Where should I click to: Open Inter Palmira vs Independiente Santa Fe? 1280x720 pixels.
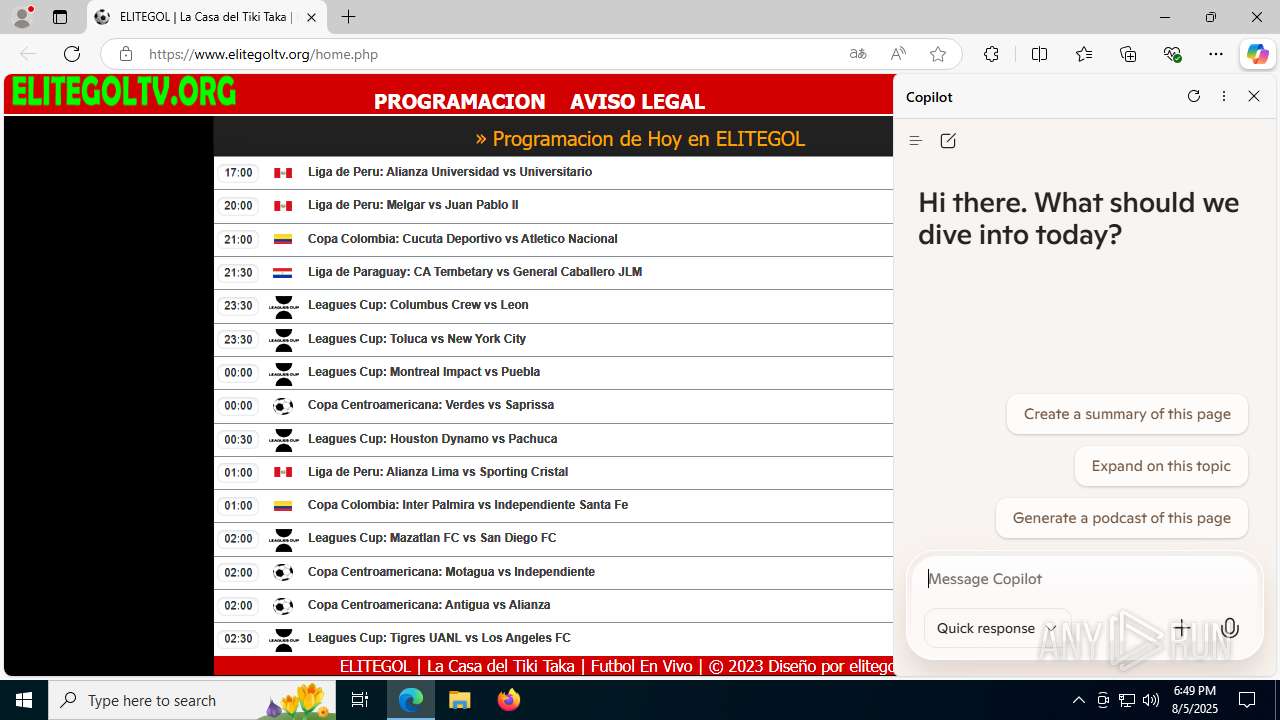pyautogui.click(x=468, y=505)
